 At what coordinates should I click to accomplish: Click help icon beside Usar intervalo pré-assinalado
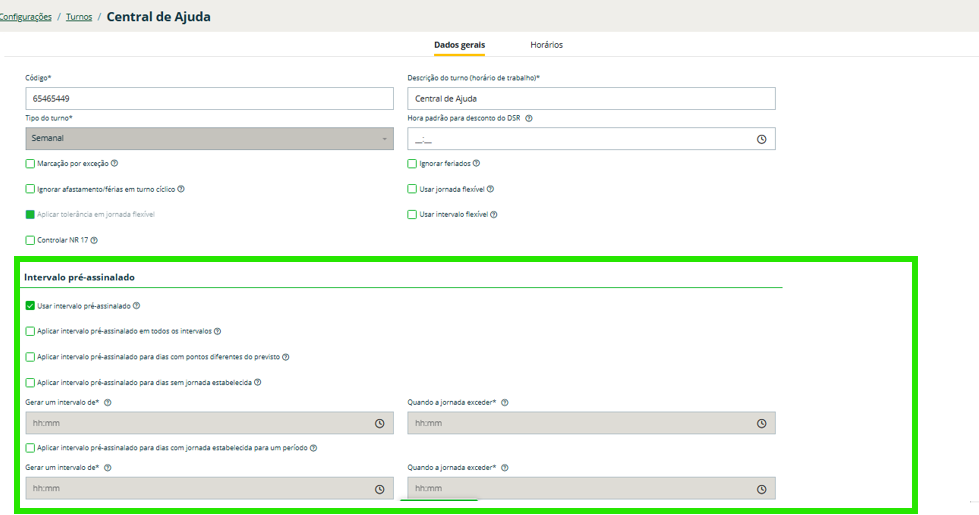tap(136, 306)
